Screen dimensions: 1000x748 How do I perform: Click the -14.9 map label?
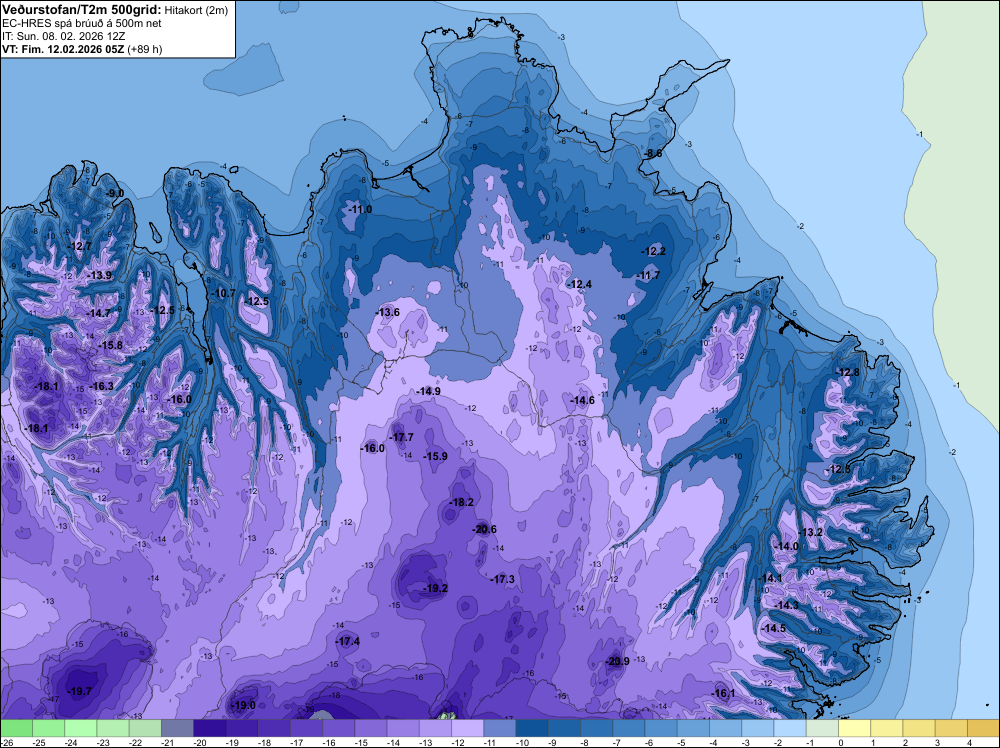pos(429,391)
